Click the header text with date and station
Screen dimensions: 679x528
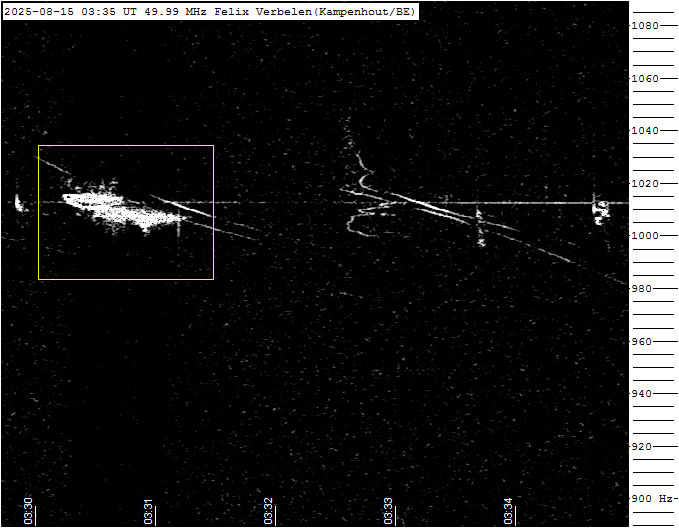pos(210,12)
